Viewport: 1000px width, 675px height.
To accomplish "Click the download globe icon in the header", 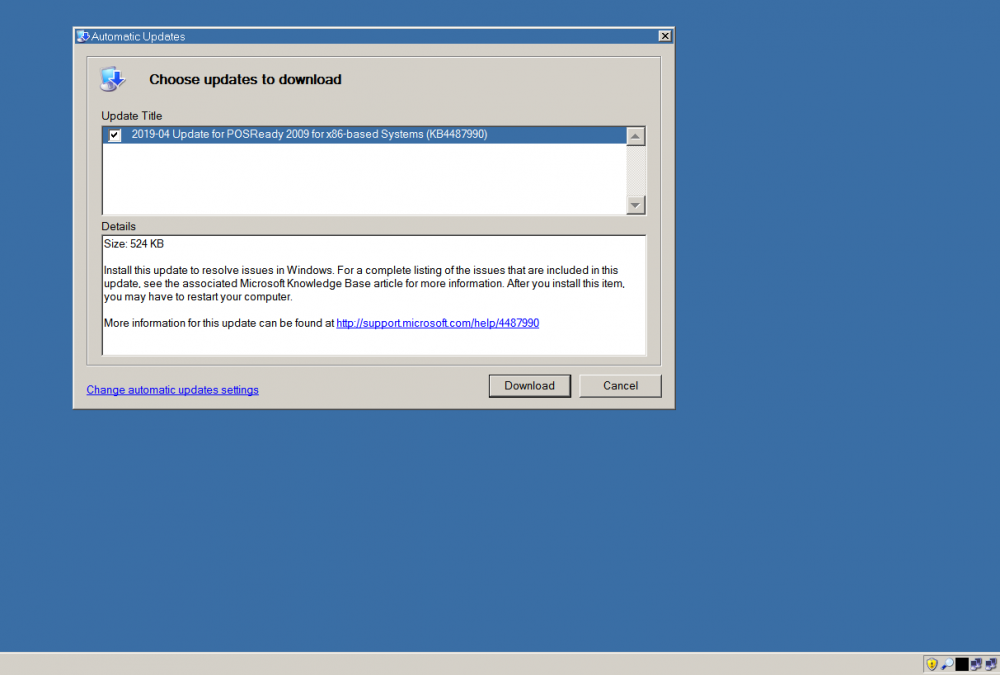I will click(113, 80).
